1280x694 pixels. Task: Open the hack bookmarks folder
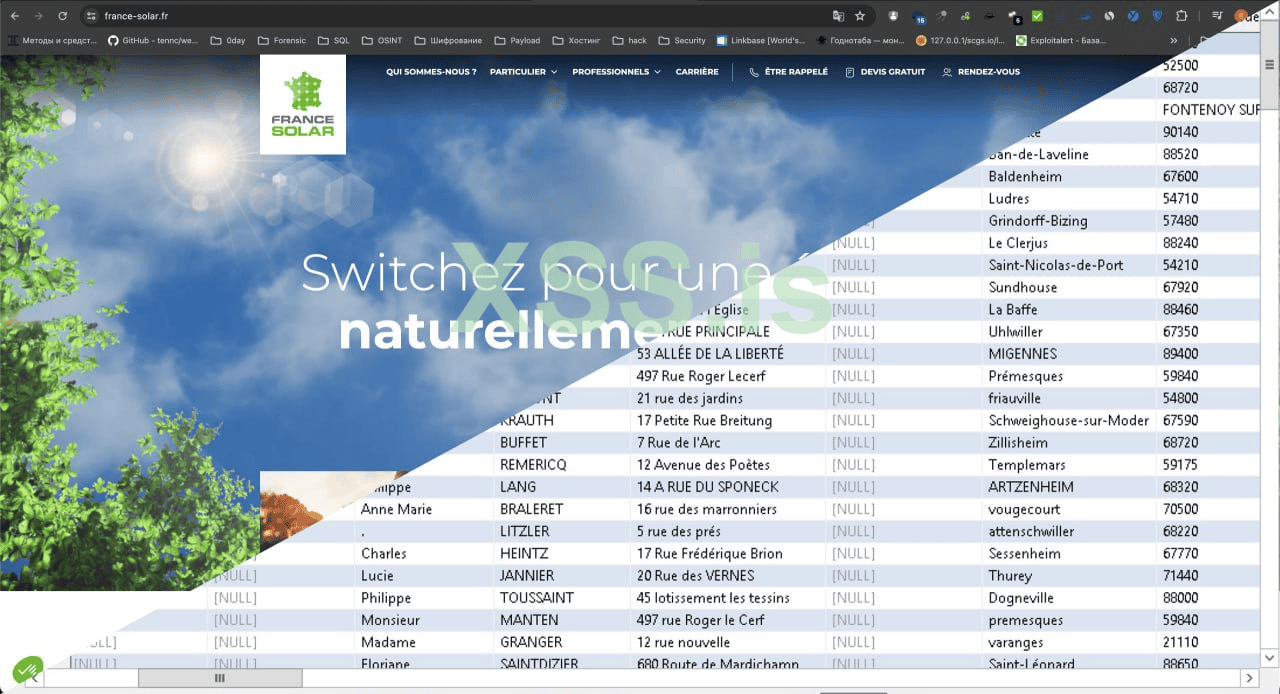629,41
